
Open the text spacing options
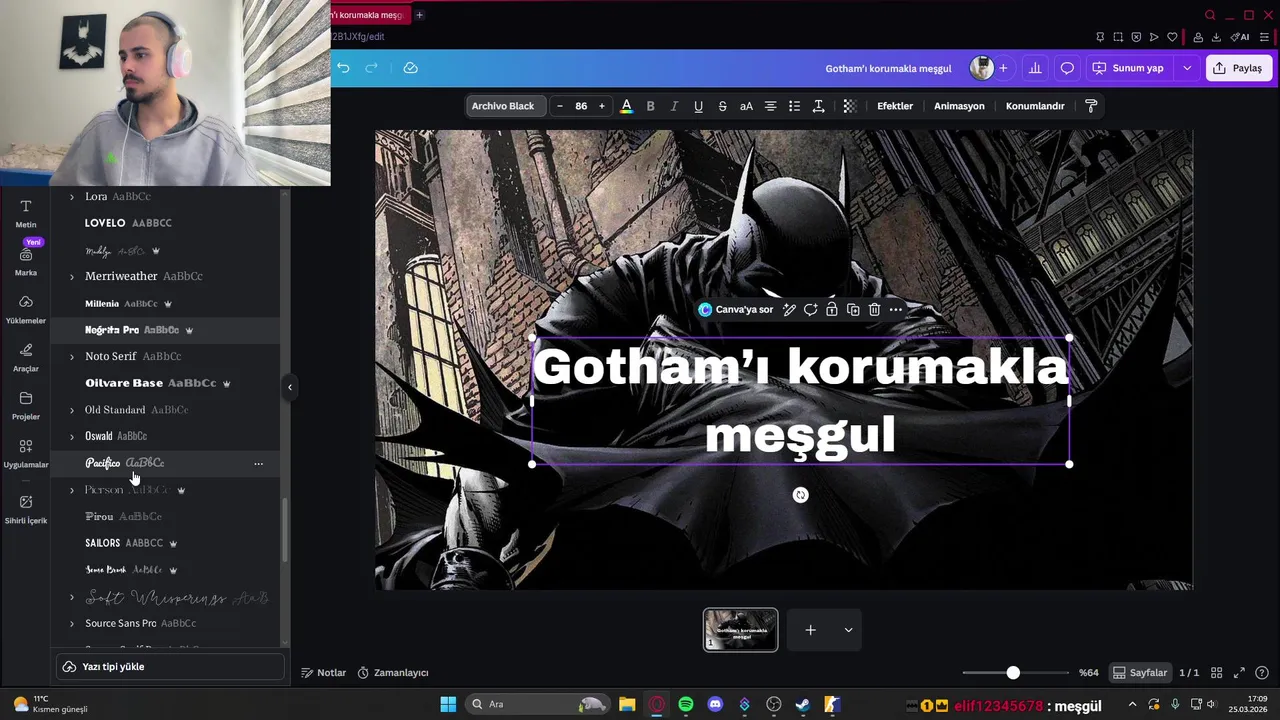click(x=818, y=106)
